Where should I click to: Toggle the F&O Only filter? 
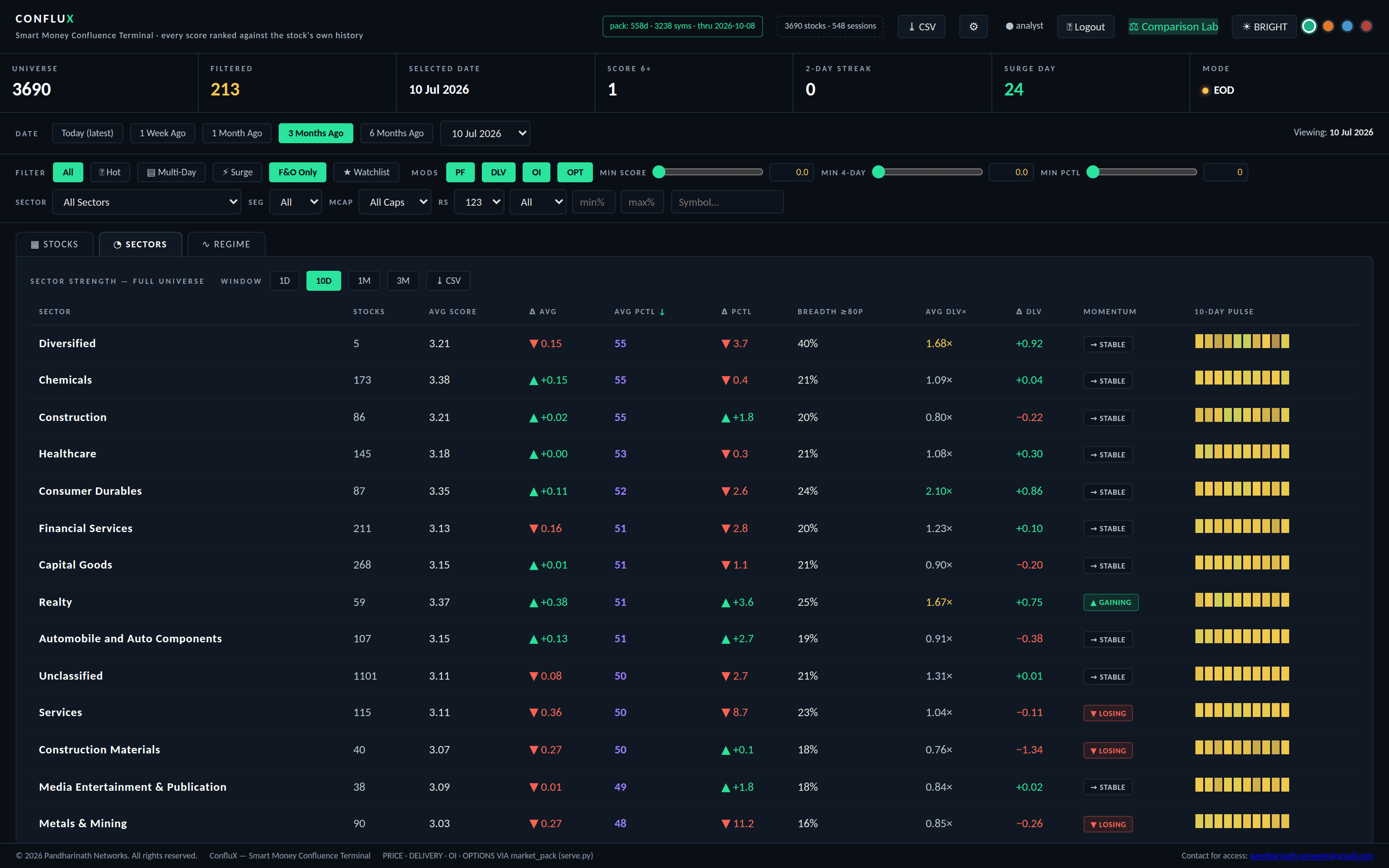(x=297, y=172)
